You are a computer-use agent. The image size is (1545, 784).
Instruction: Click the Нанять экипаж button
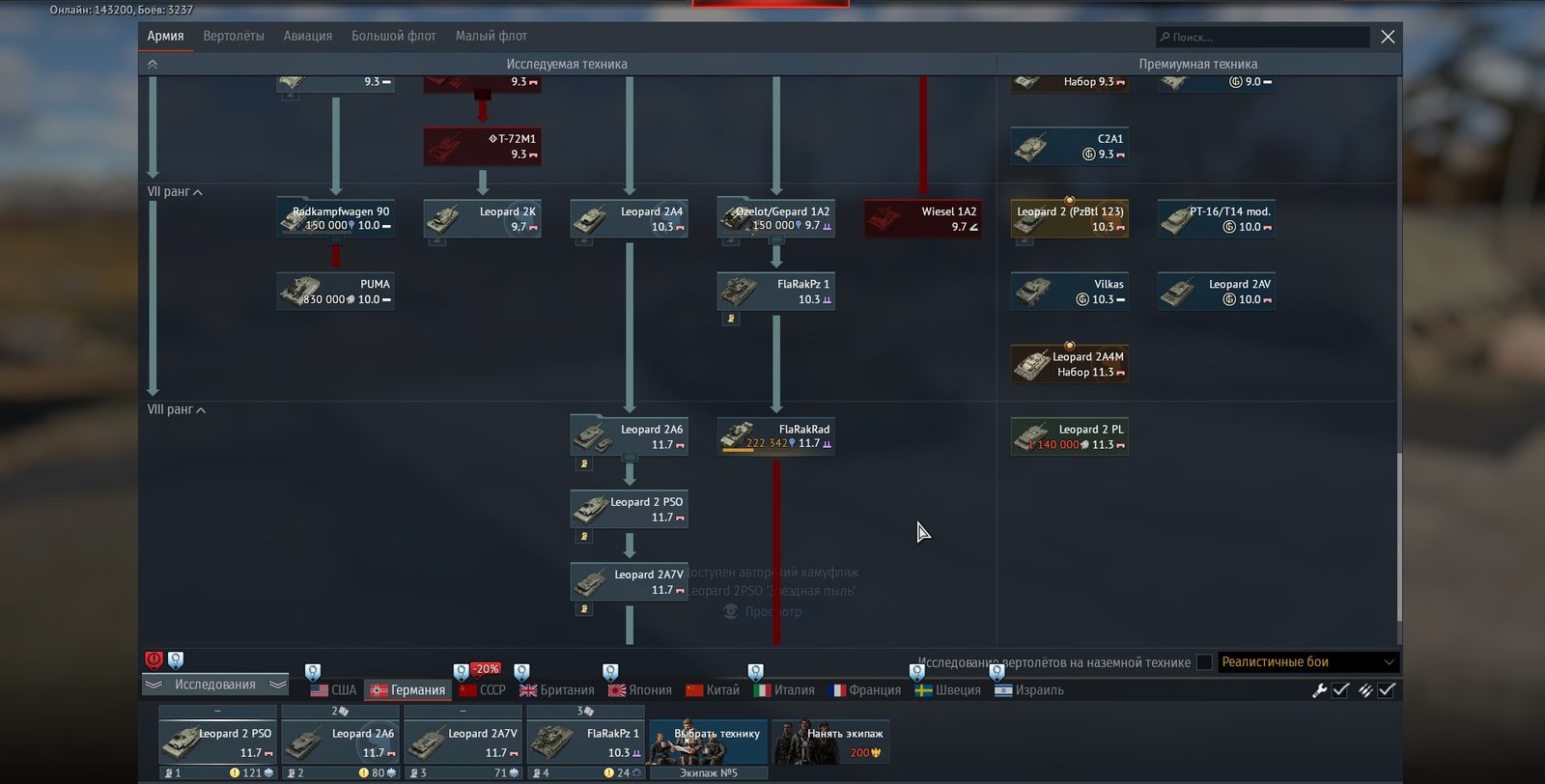pyautogui.click(x=831, y=742)
